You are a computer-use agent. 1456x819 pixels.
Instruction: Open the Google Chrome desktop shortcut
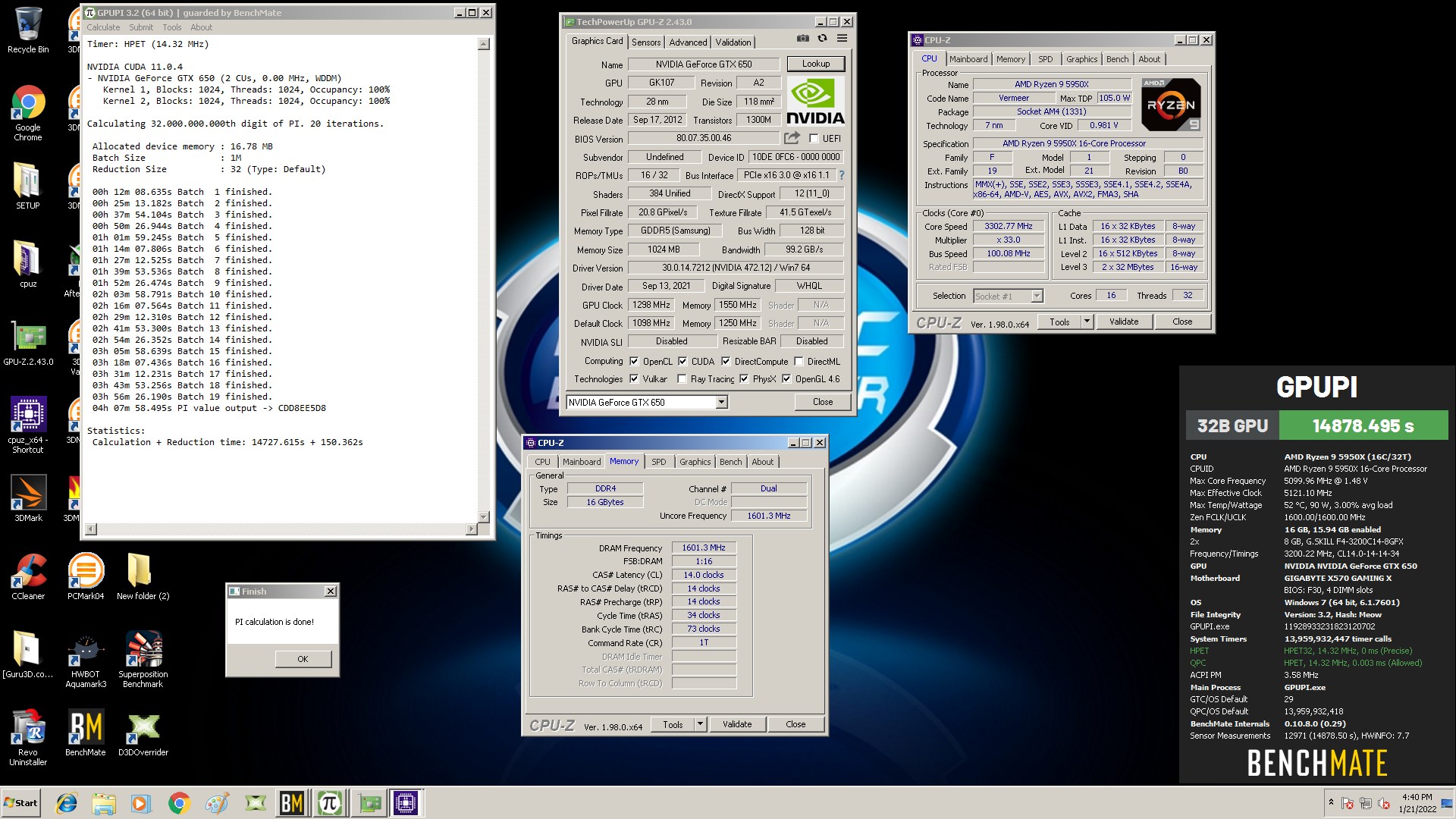28,112
